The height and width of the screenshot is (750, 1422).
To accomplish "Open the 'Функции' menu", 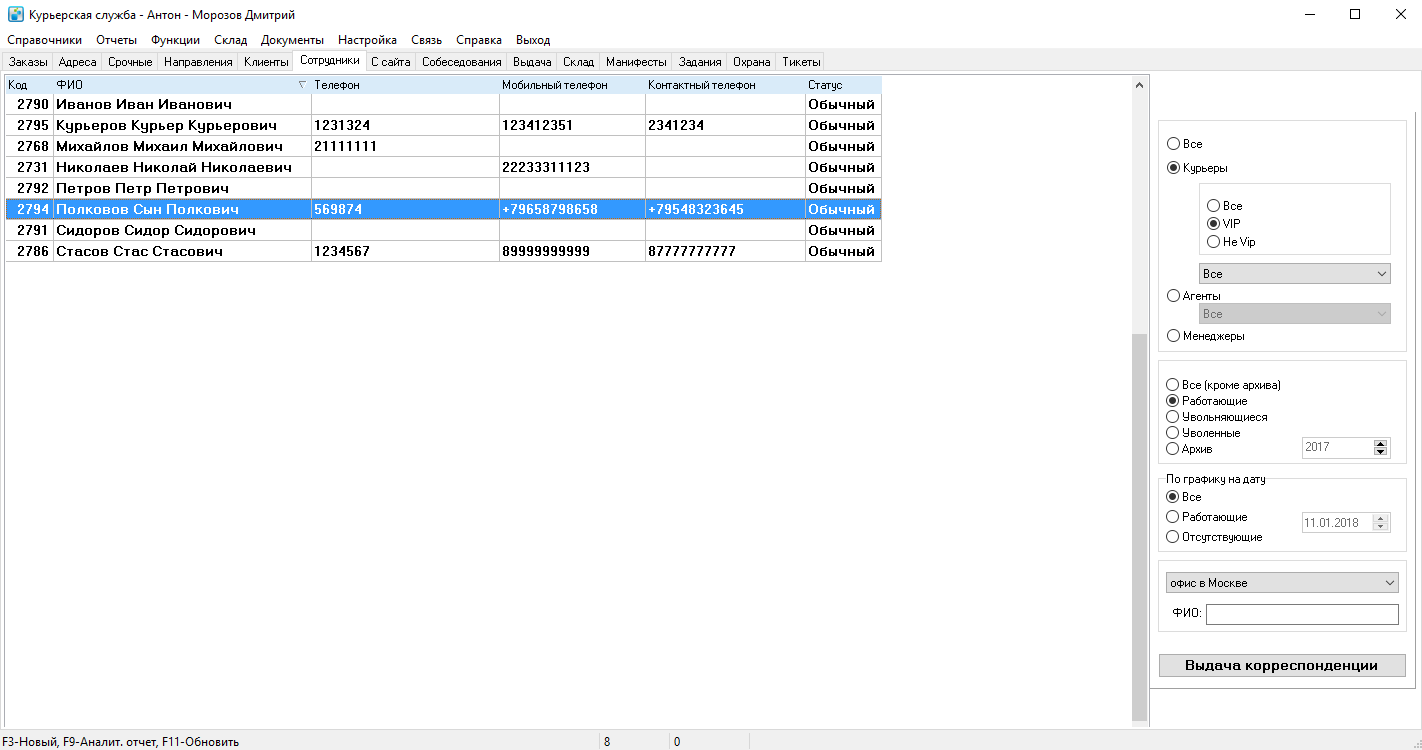I will point(175,40).
